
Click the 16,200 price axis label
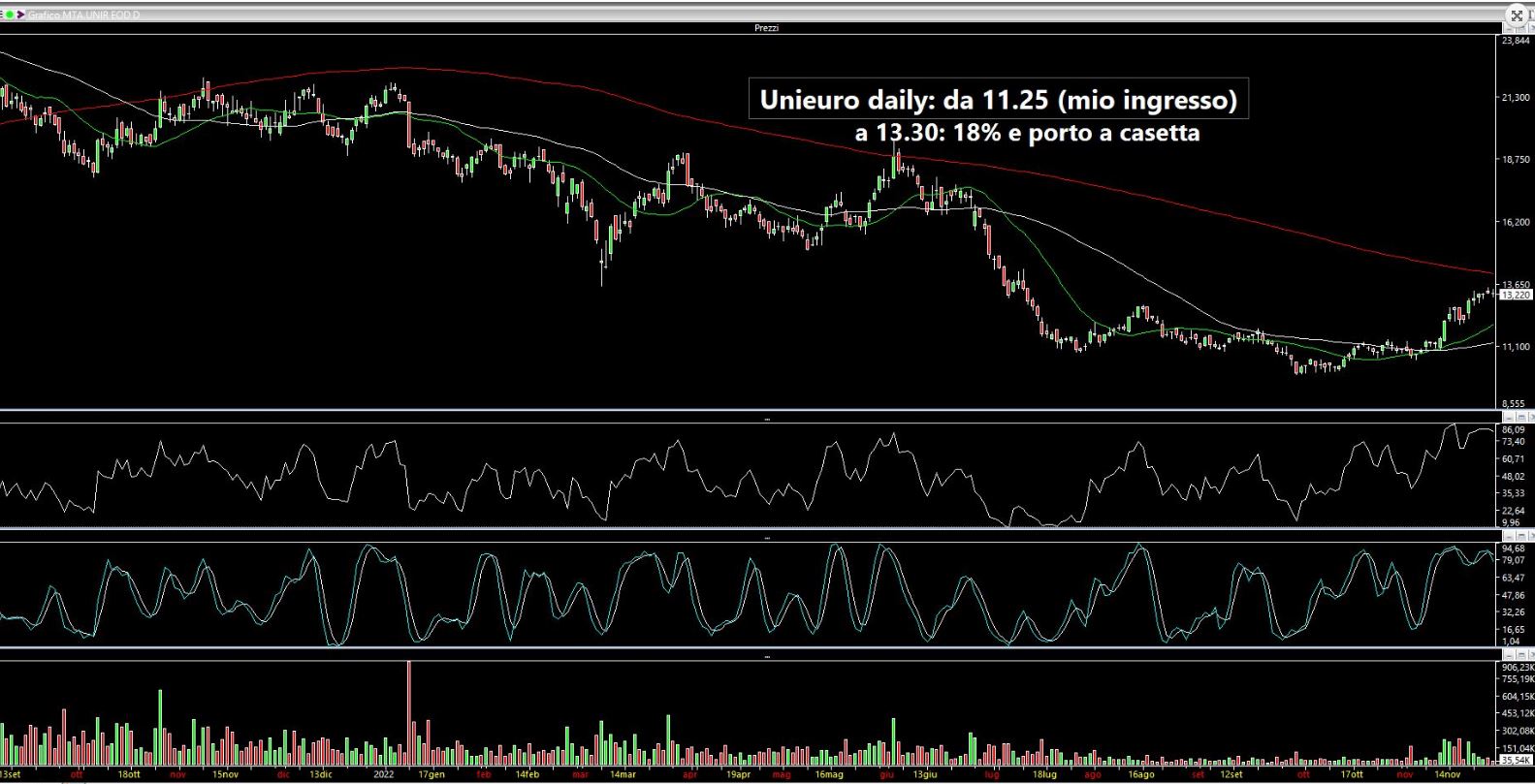click(x=1516, y=222)
